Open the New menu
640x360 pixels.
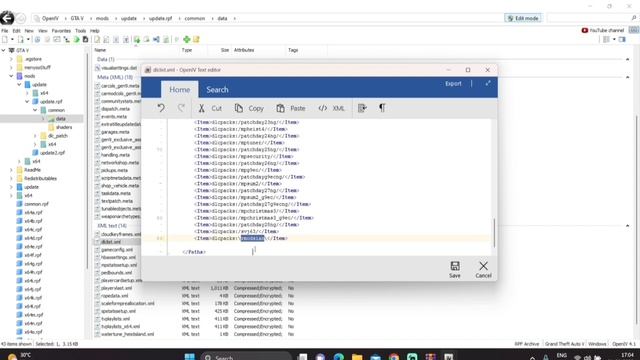[x=29, y=31]
